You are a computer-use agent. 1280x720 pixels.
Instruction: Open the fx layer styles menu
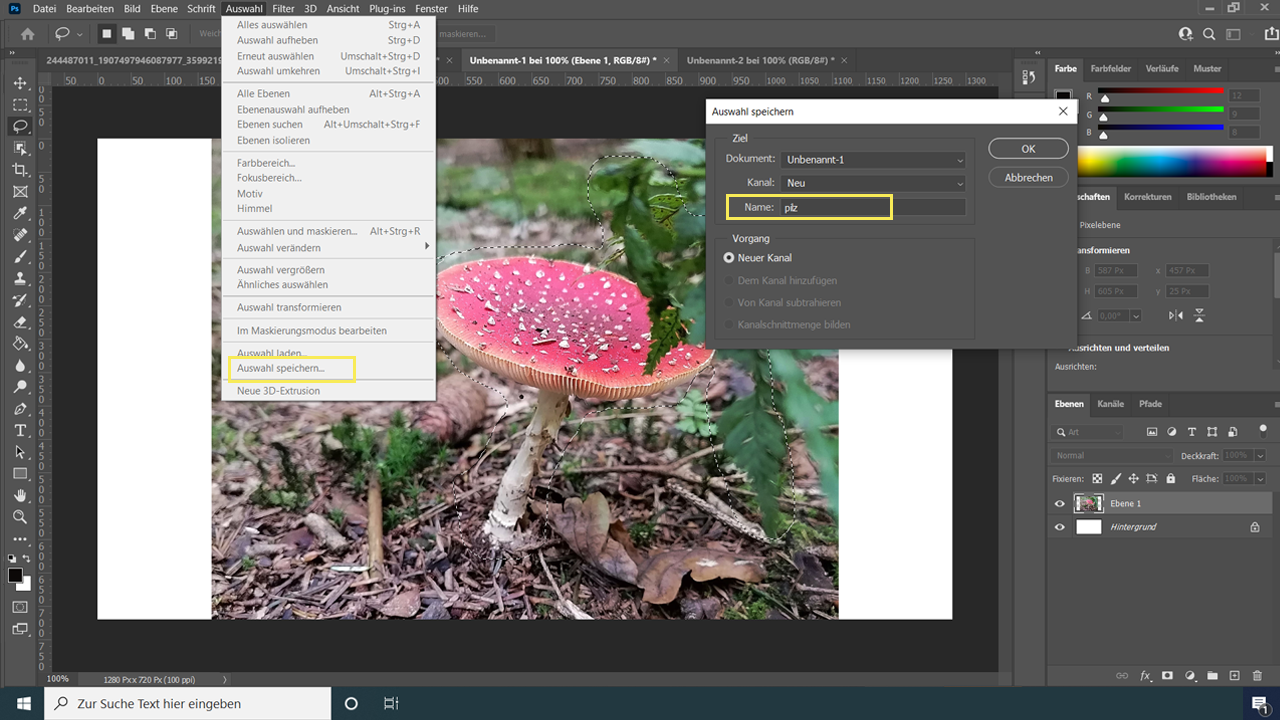(x=1144, y=675)
